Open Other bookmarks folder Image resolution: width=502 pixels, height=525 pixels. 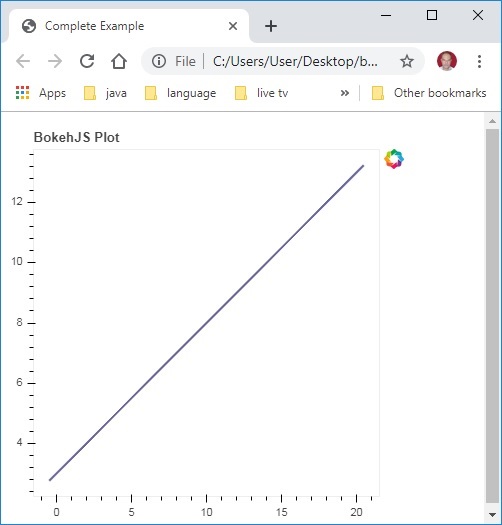[429, 93]
